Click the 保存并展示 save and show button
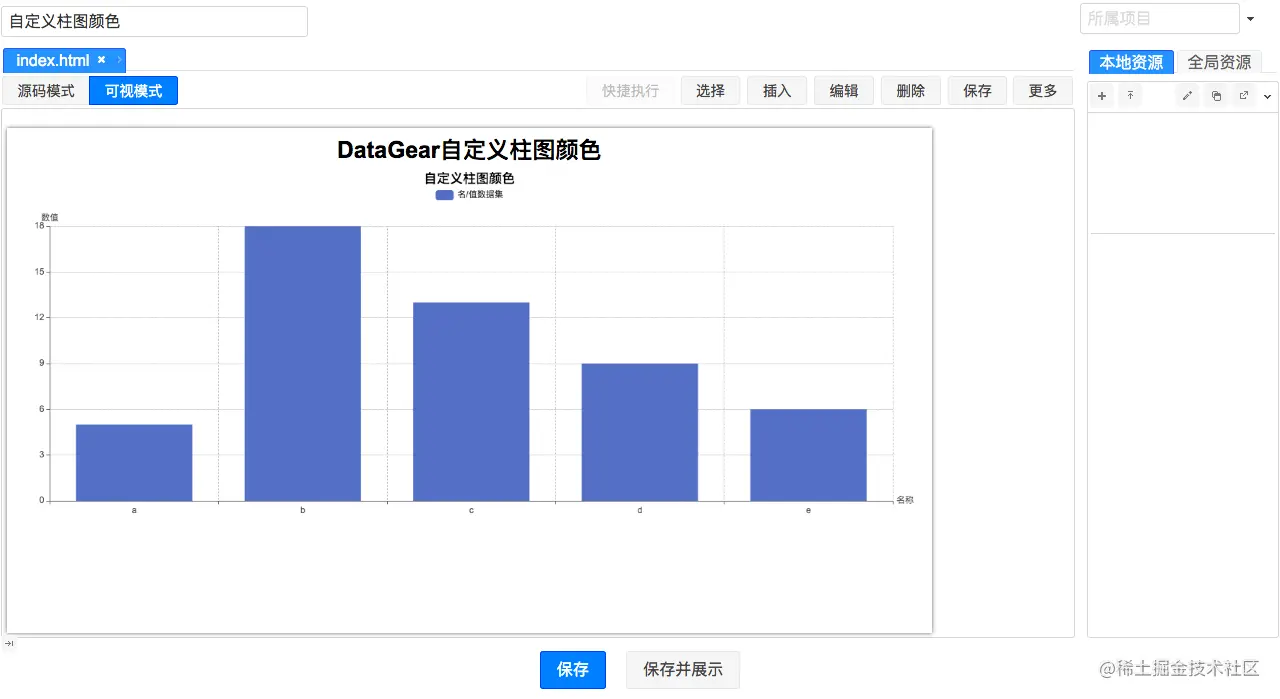 pos(683,670)
